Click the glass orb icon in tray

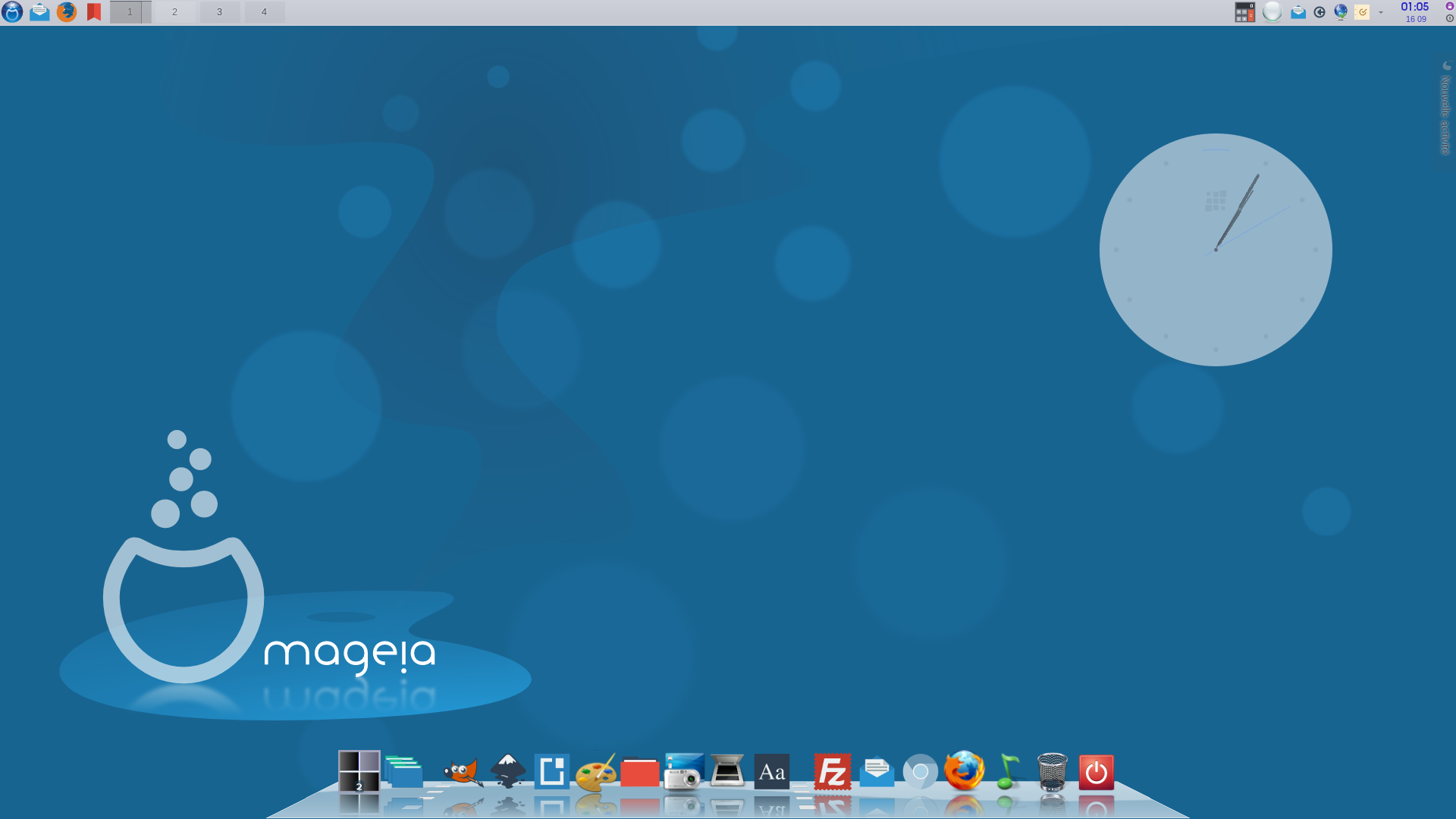[1272, 12]
